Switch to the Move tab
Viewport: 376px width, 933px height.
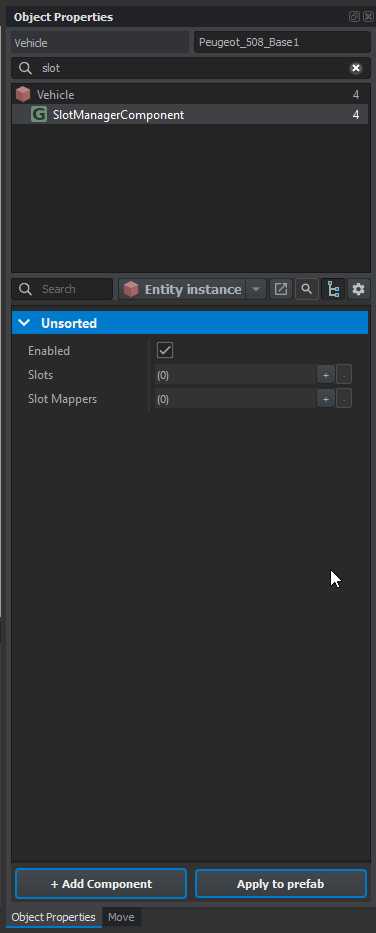pos(121,917)
